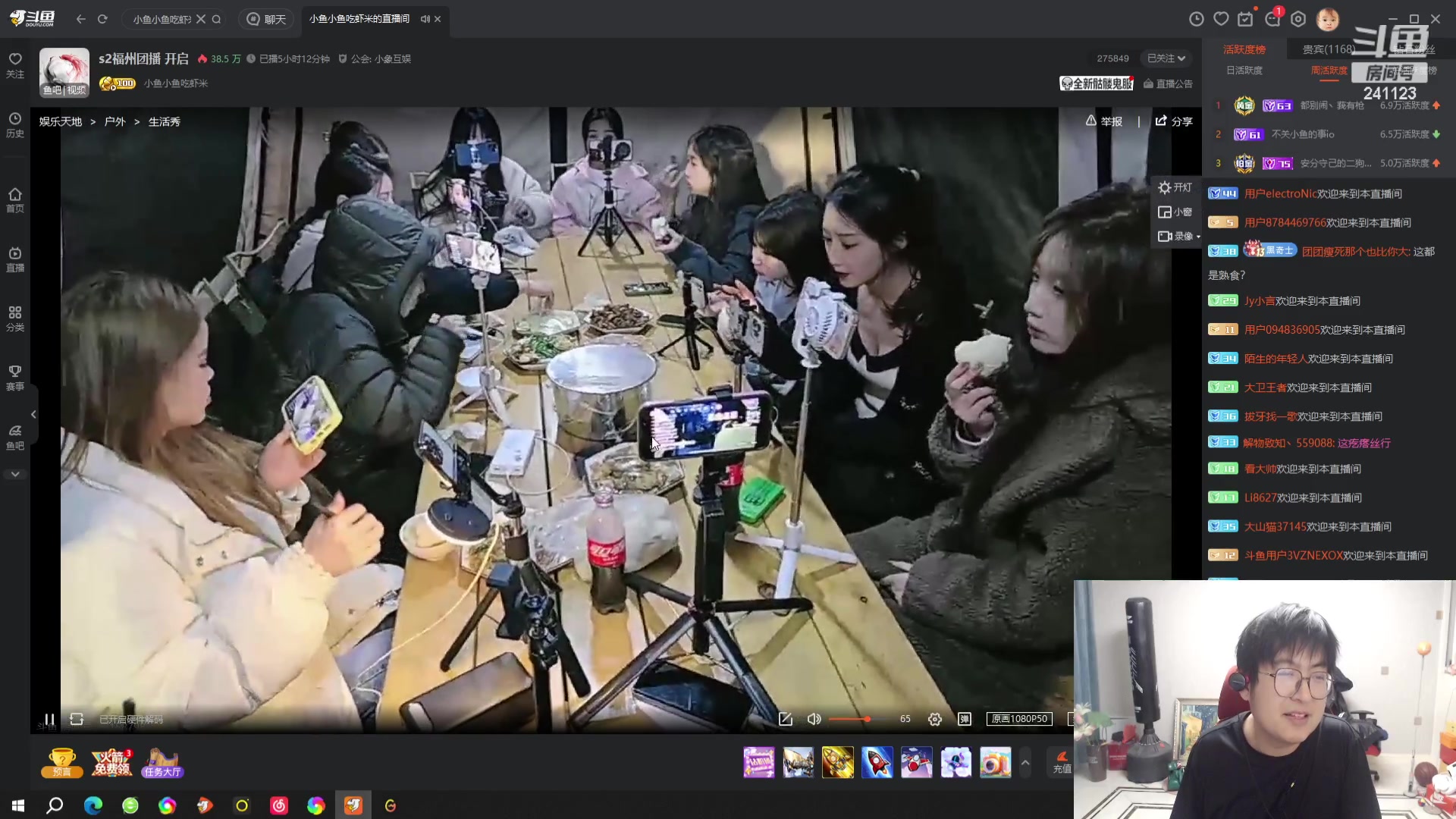The height and width of the screenshot is (819, 1456).
Task: Mute the stream via the speaker icon
Action: [814, 719]
